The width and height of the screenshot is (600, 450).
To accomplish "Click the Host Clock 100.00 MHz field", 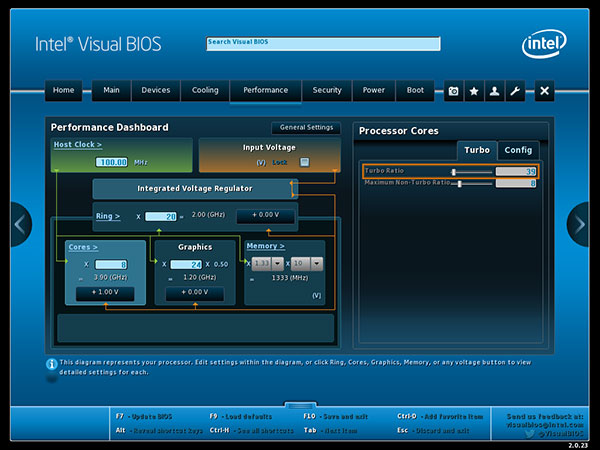I will [x=112, y=162].
